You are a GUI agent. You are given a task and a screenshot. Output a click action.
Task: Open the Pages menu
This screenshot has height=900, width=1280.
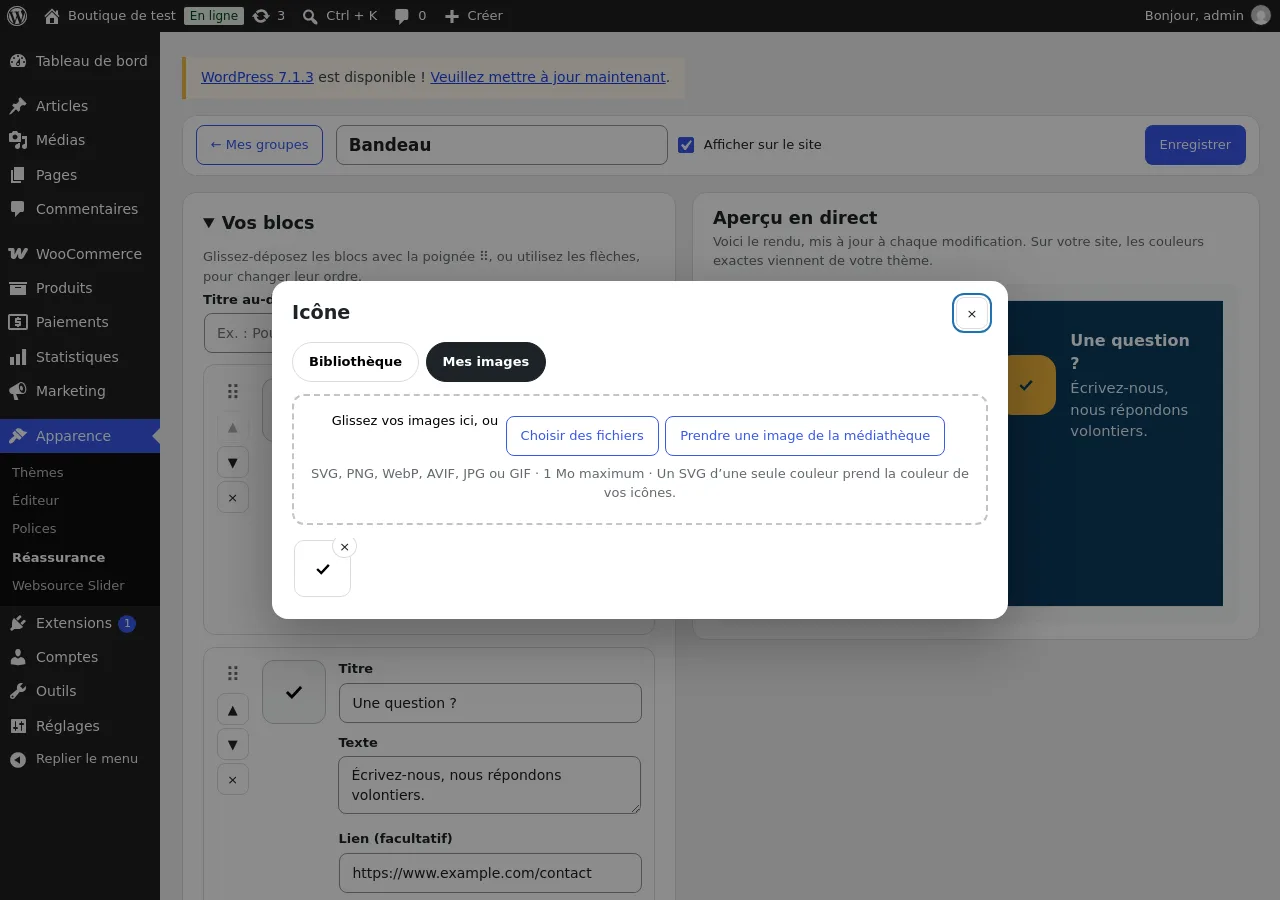[x=80, y=175]
